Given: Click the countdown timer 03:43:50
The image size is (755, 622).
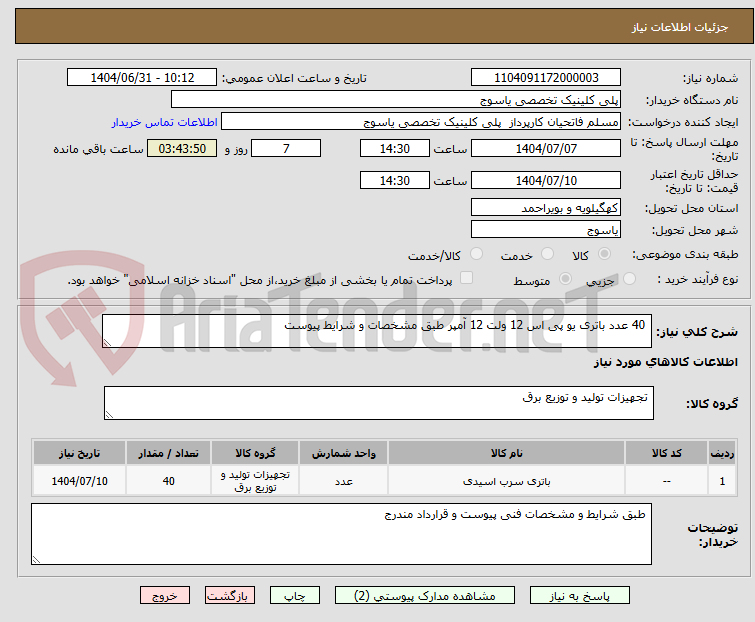Looking at the screenshot, I should [182, 148].
